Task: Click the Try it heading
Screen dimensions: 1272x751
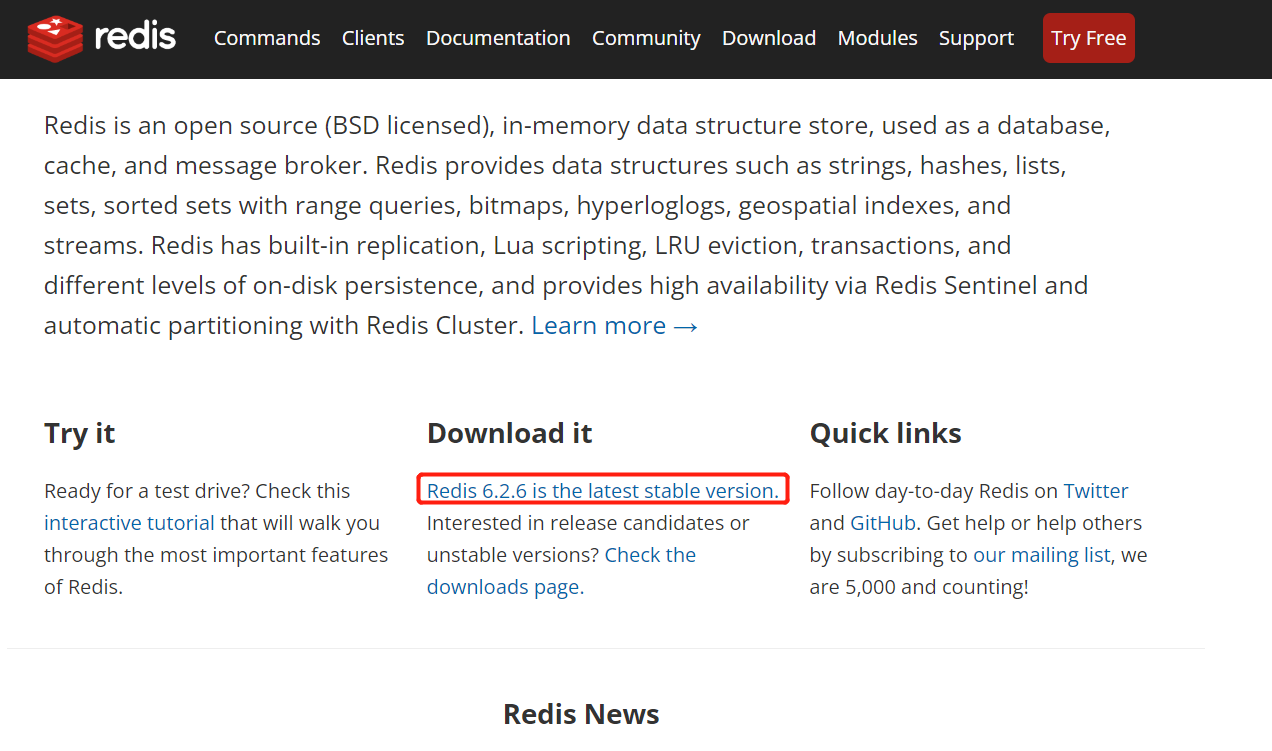Action: [x=80, y=433]
